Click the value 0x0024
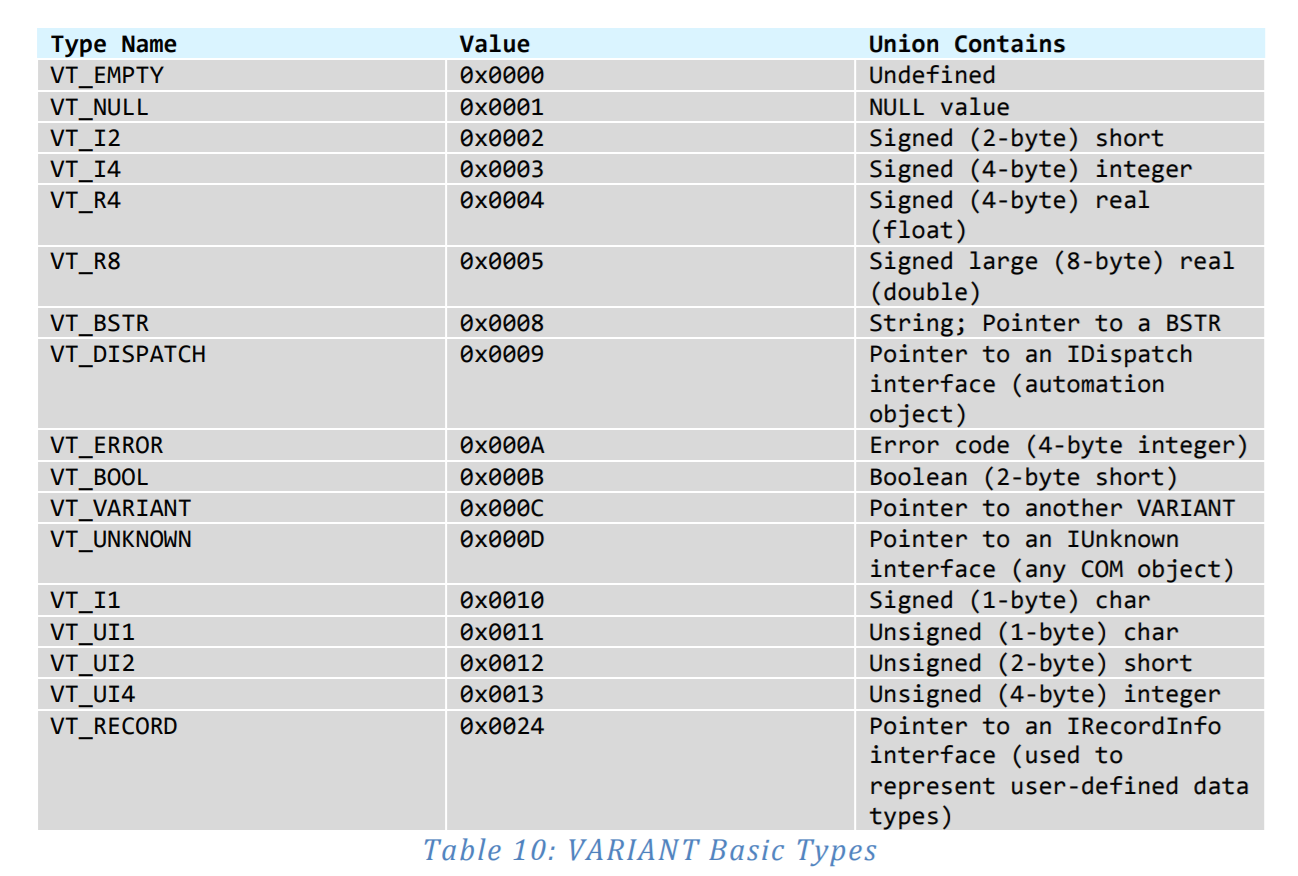1298x876 pixels. [x=502, y=725]
